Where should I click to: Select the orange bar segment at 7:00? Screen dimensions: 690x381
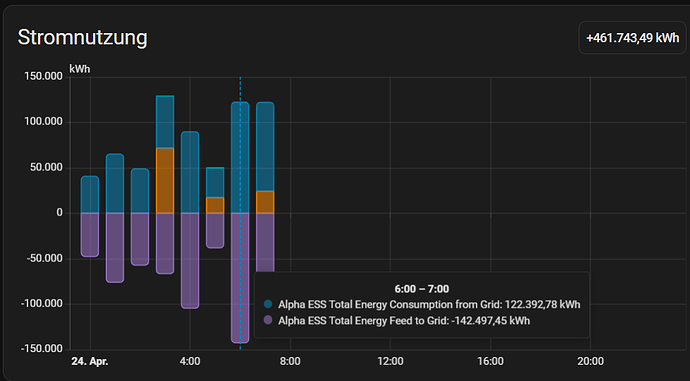pyautogui.click(x=265, y=202)
